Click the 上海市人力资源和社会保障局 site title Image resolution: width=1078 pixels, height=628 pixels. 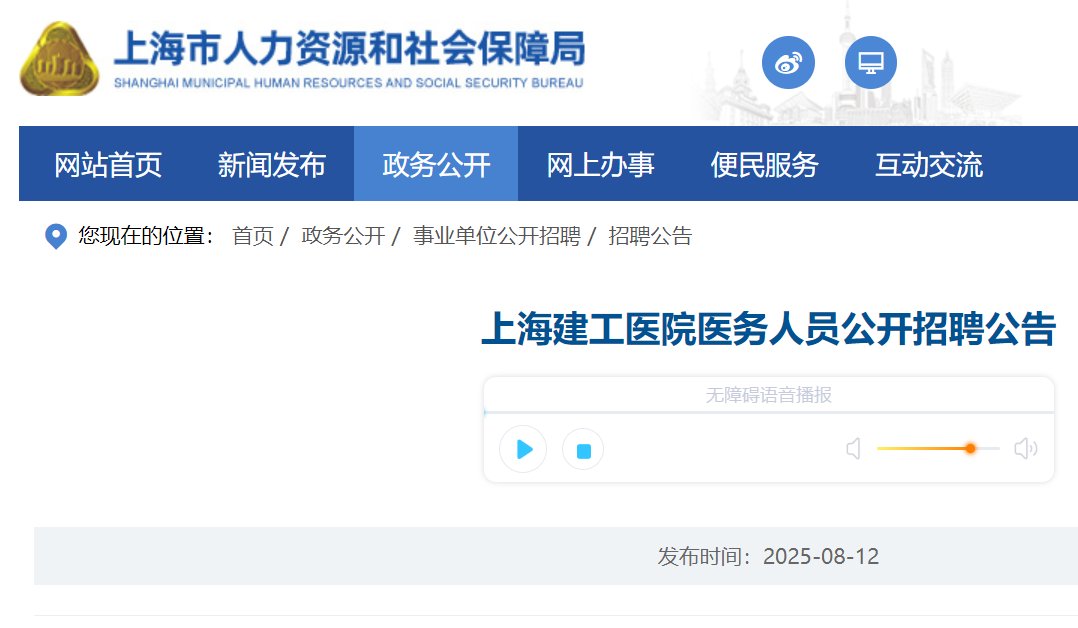click(349, 48)
